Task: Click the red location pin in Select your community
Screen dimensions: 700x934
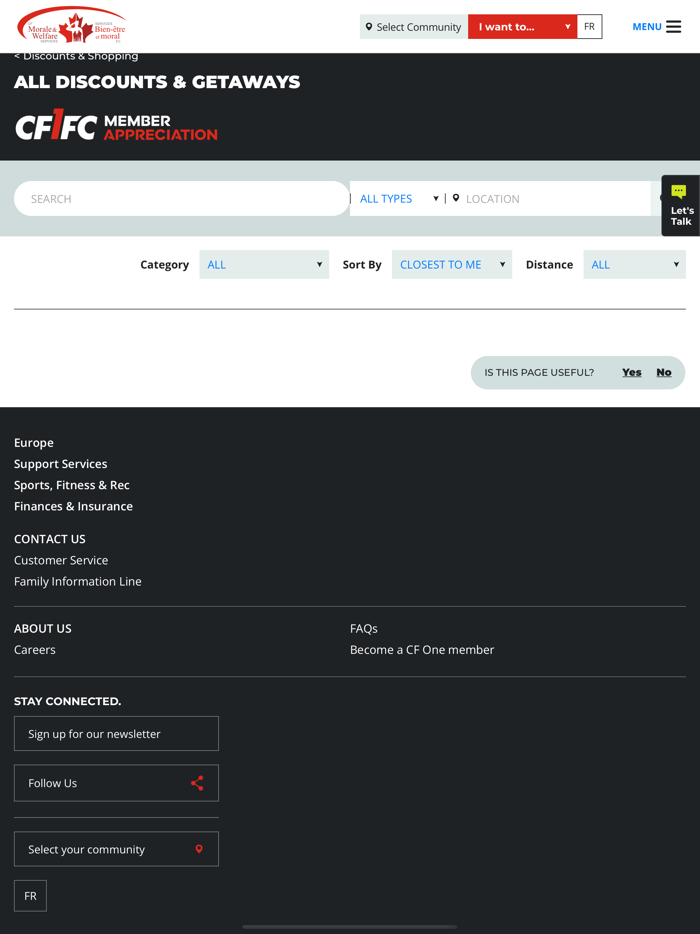Action: [199, 849]
